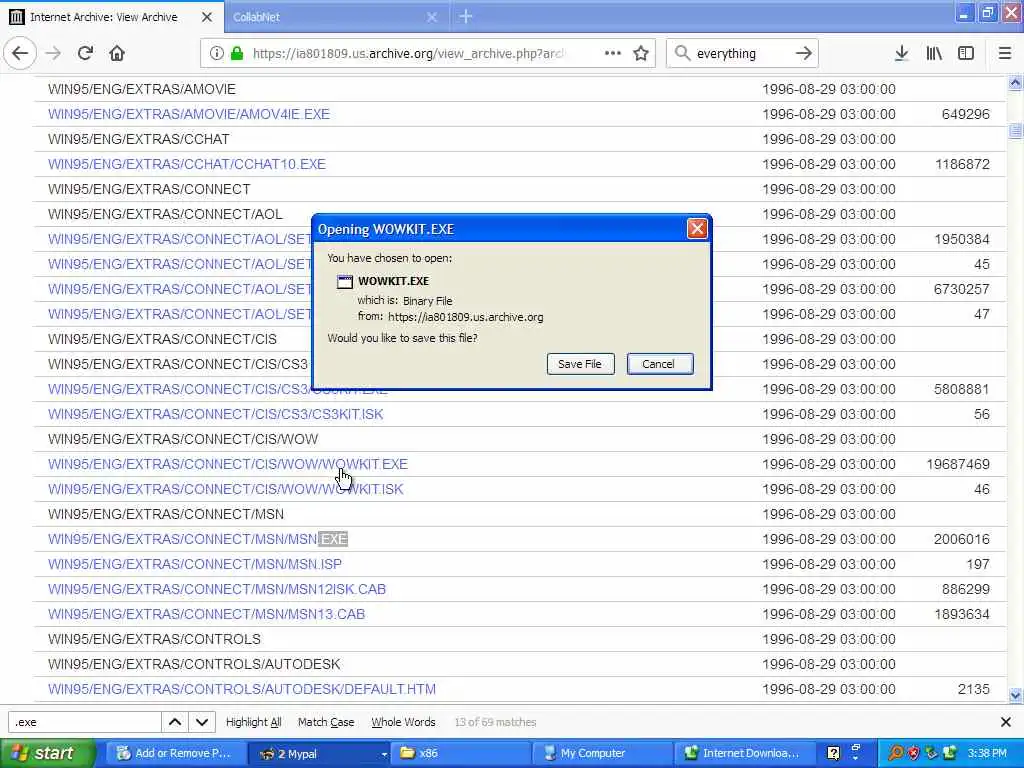This screenshot has height=768, width=1024.
Task: Open CS3KIT.ISK file link
Action: click(x=216, y=414)
